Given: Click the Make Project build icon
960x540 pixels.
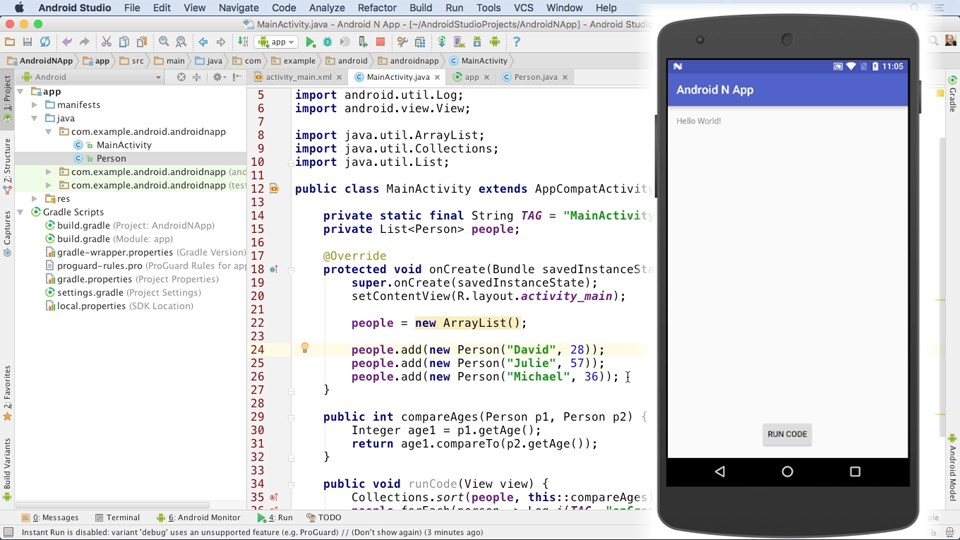Looking at the screenshot, I should click(x=243, y=42).
